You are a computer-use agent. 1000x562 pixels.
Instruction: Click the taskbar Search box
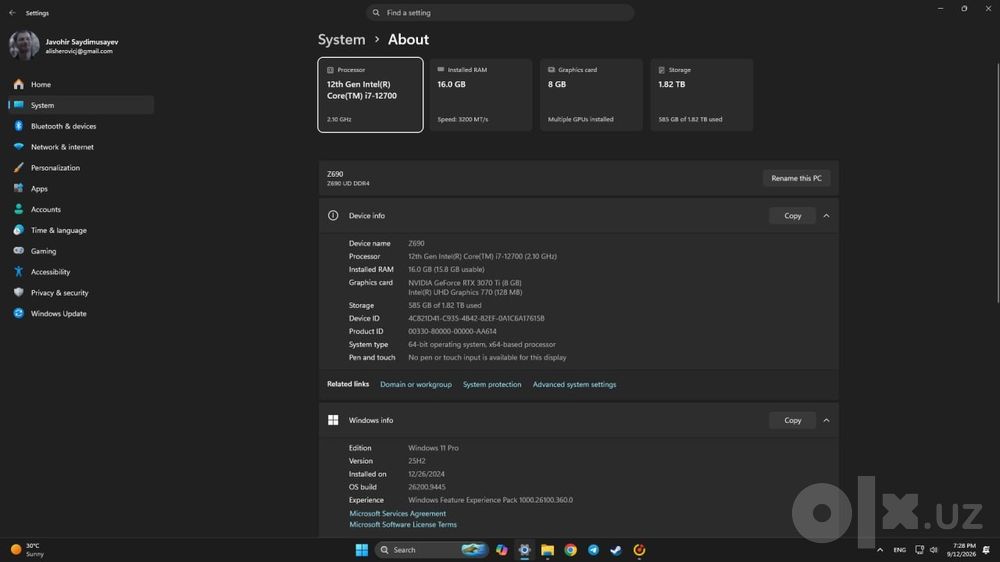(x=432, y=550)
